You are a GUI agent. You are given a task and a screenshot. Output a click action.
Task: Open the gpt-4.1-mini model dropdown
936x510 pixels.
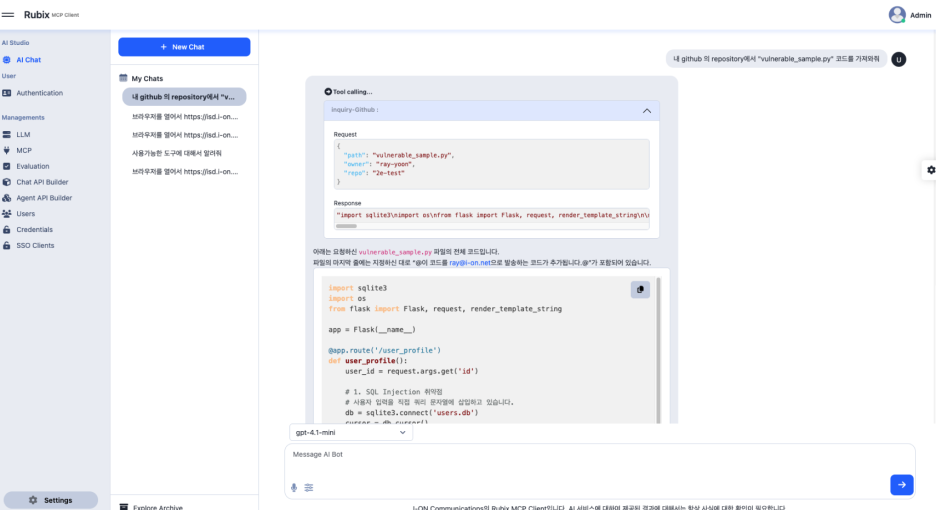(x=349, y=432)
